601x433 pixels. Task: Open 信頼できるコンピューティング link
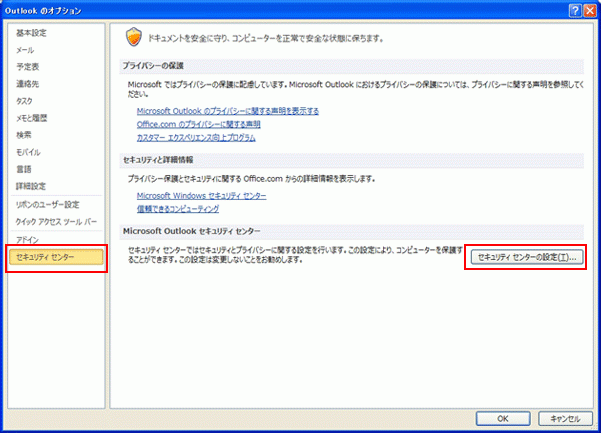click(178, 209)
